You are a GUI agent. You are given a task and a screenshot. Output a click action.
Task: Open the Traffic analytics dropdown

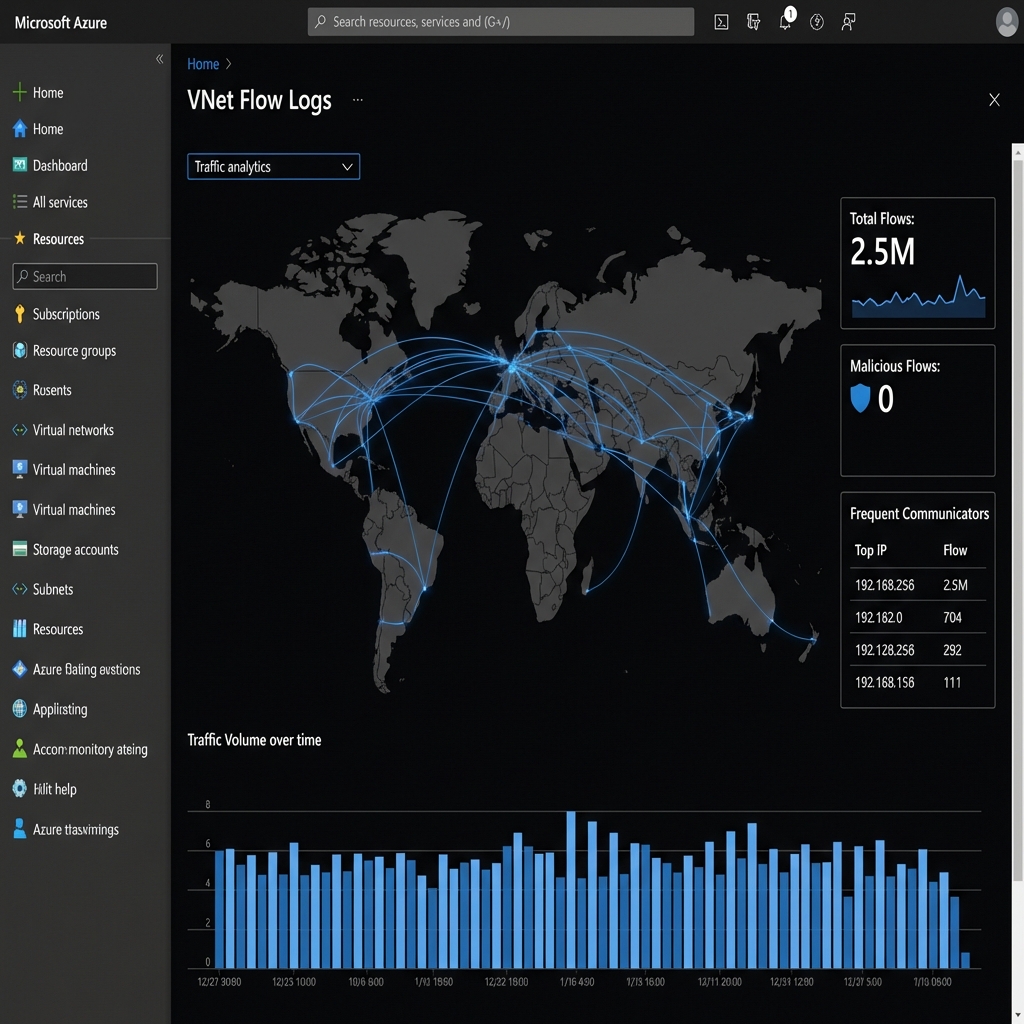pos(273,166)
